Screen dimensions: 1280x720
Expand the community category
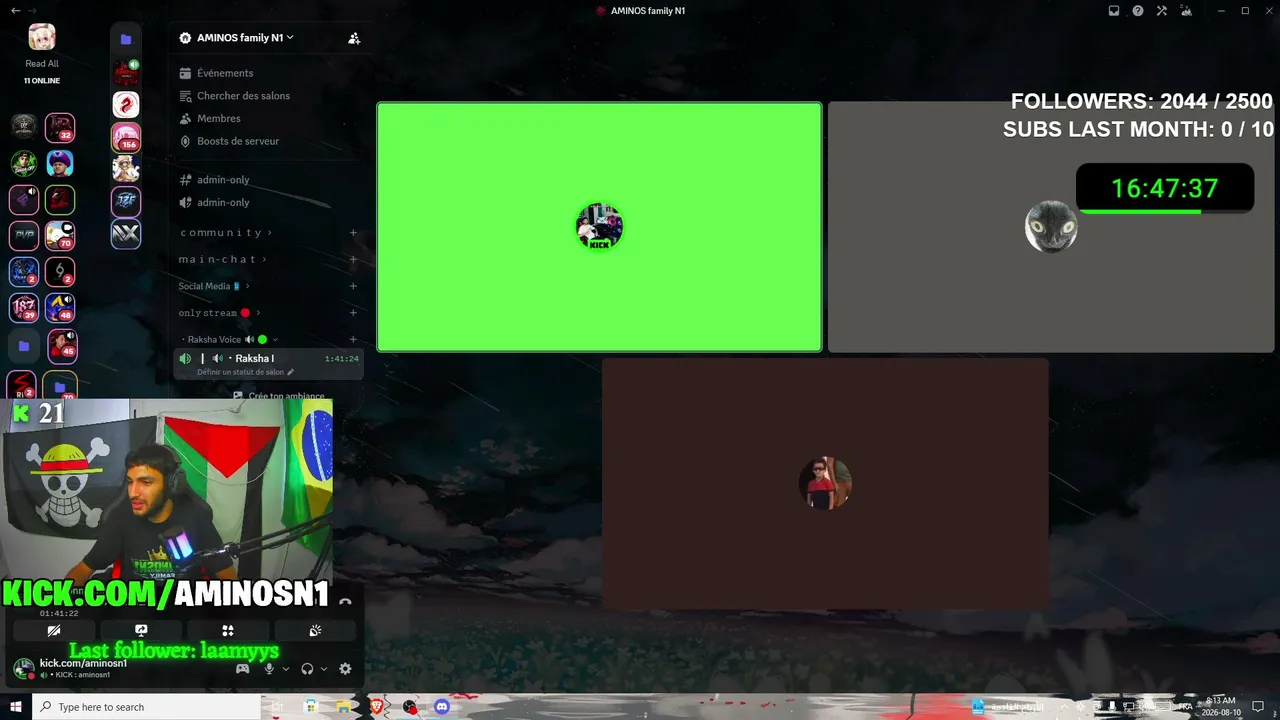225,233
